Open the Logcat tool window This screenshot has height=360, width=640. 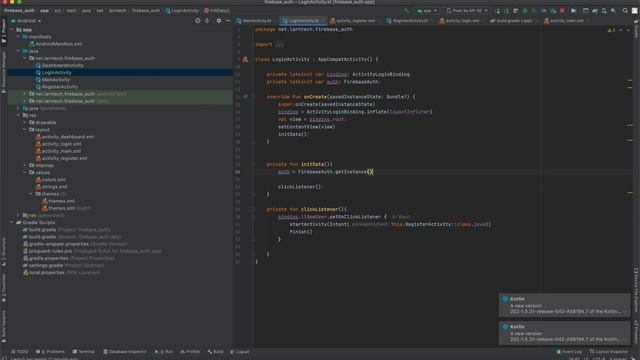click(x=240, y=351)
